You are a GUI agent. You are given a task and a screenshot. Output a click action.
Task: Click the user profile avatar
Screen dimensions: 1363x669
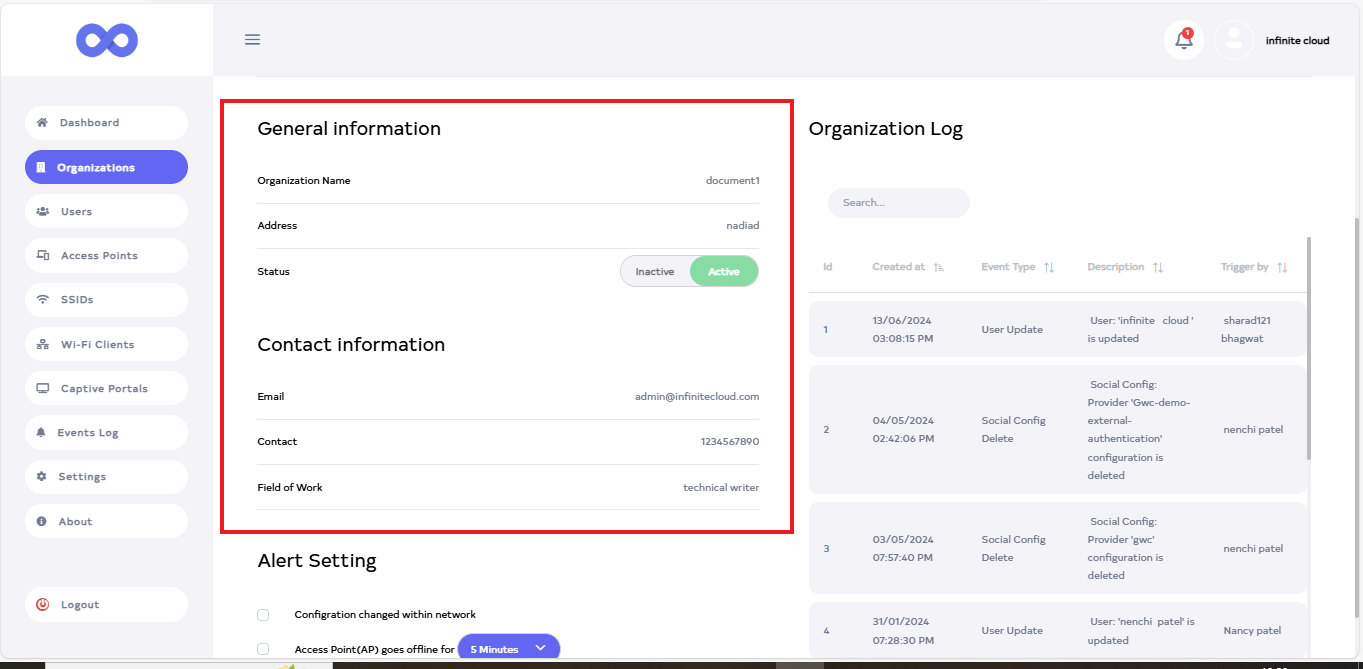click(x=1233, y=40)
